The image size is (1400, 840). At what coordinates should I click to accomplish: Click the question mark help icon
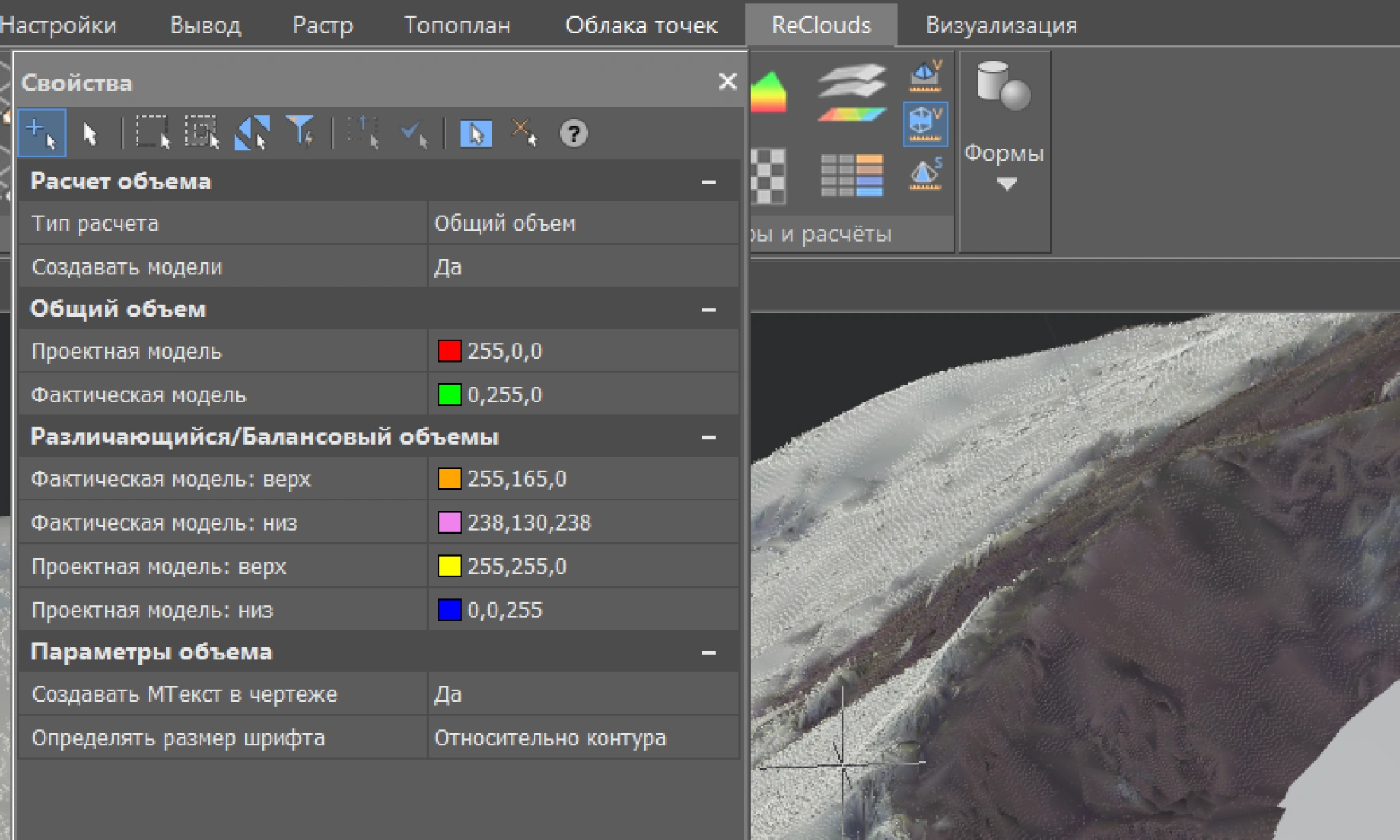point(574,133)
